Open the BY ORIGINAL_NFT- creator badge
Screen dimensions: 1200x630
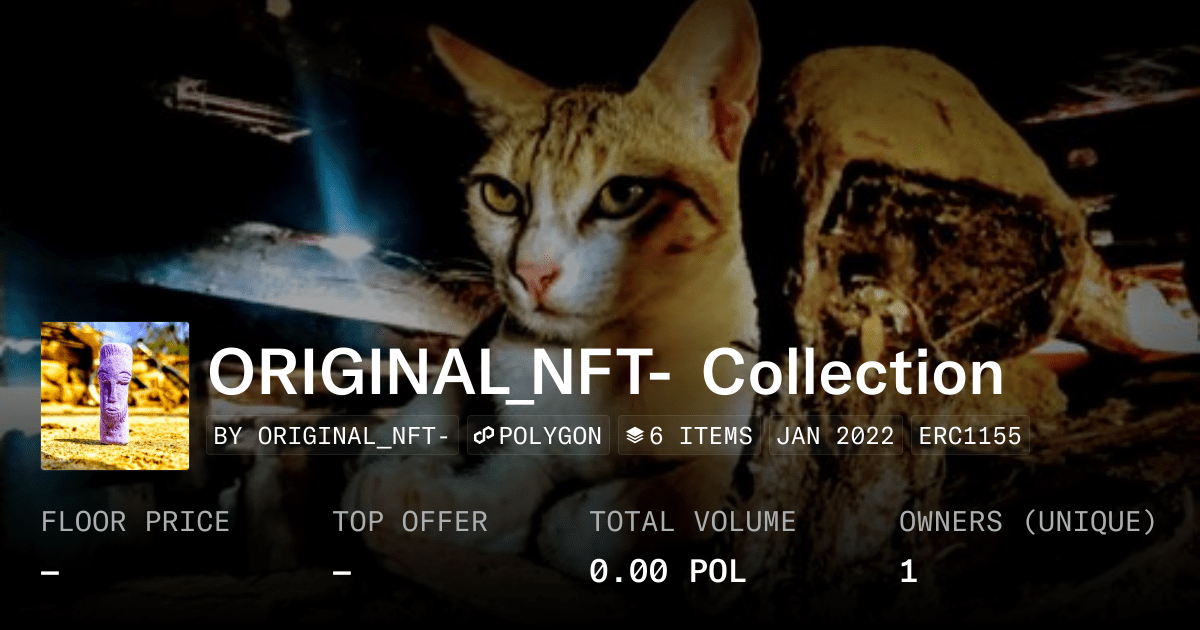pyautogui.click(x=333, y=436)
